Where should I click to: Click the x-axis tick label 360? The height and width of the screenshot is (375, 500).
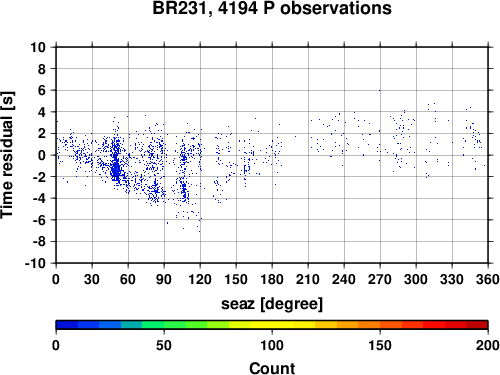coord(488,279)
